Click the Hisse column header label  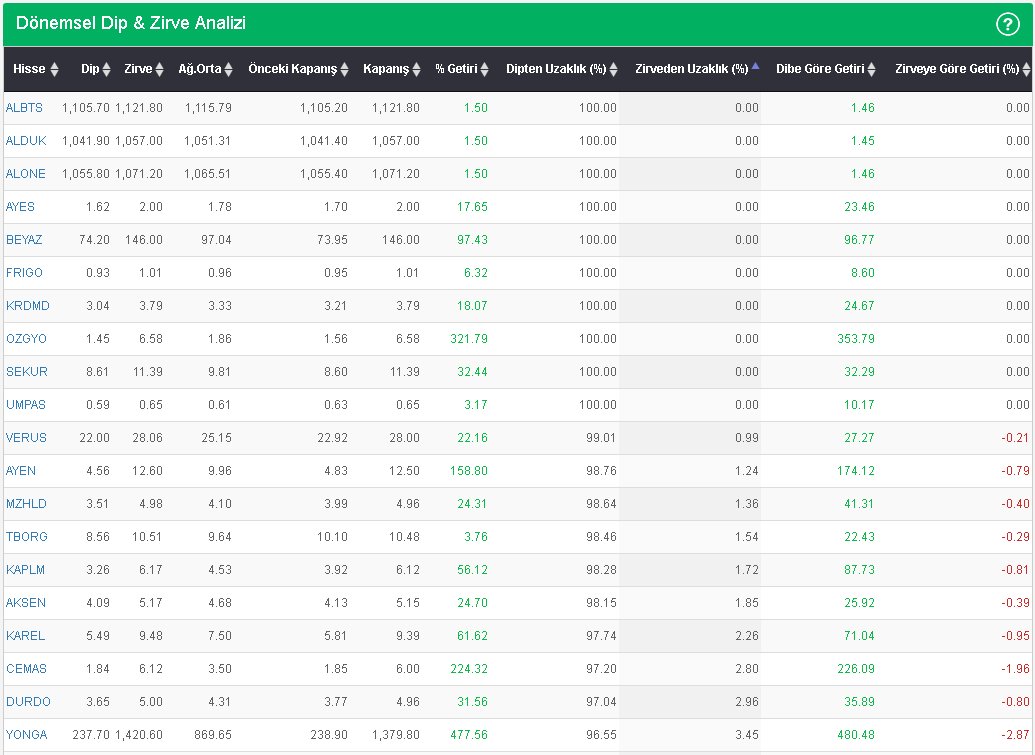pos(29,69)
